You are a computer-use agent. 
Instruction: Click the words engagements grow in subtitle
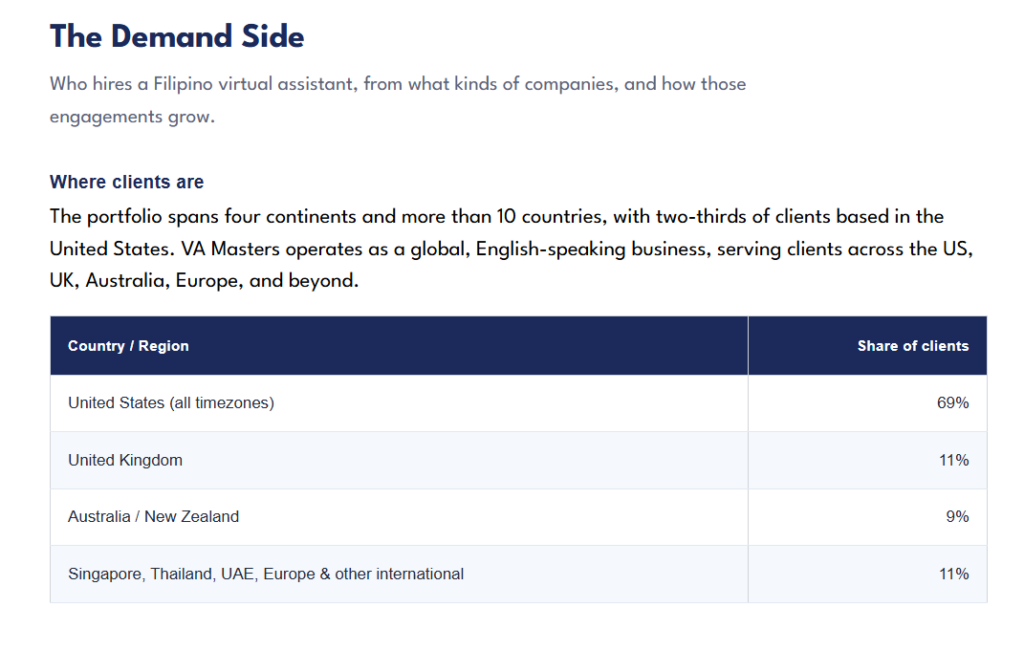point(132,117)
